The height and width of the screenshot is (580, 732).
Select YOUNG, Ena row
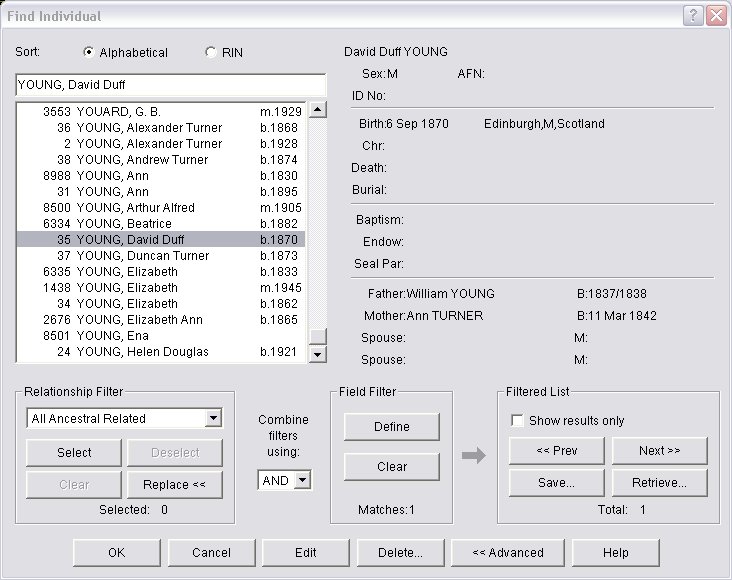(x=161, y=335)
